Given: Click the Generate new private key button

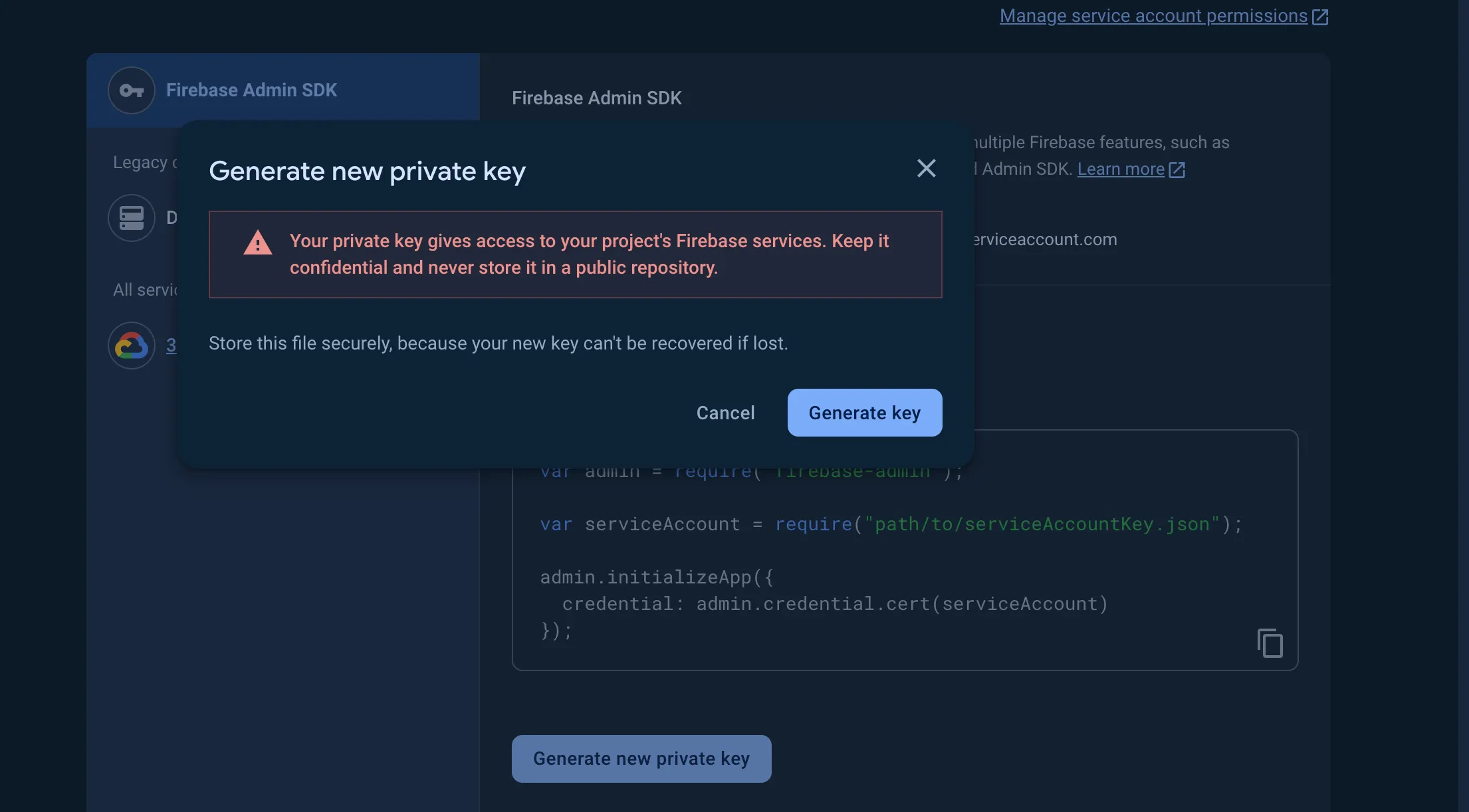Looking at the screenshot, I should click(x=641, y=758).
